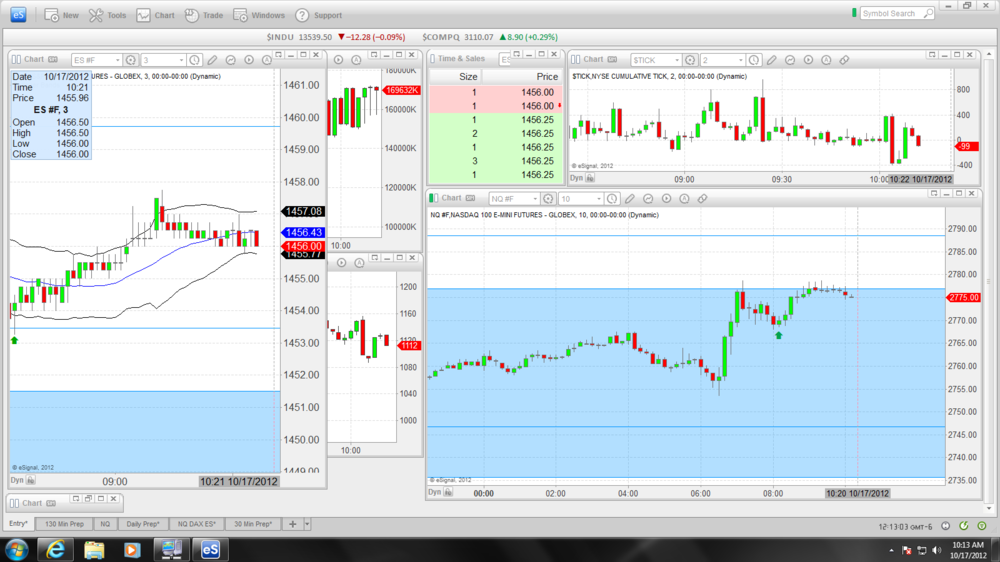Select the pencil drawing tool in NQ chart
This screenshot has height=562, width=1000.
tap(630, 199)
